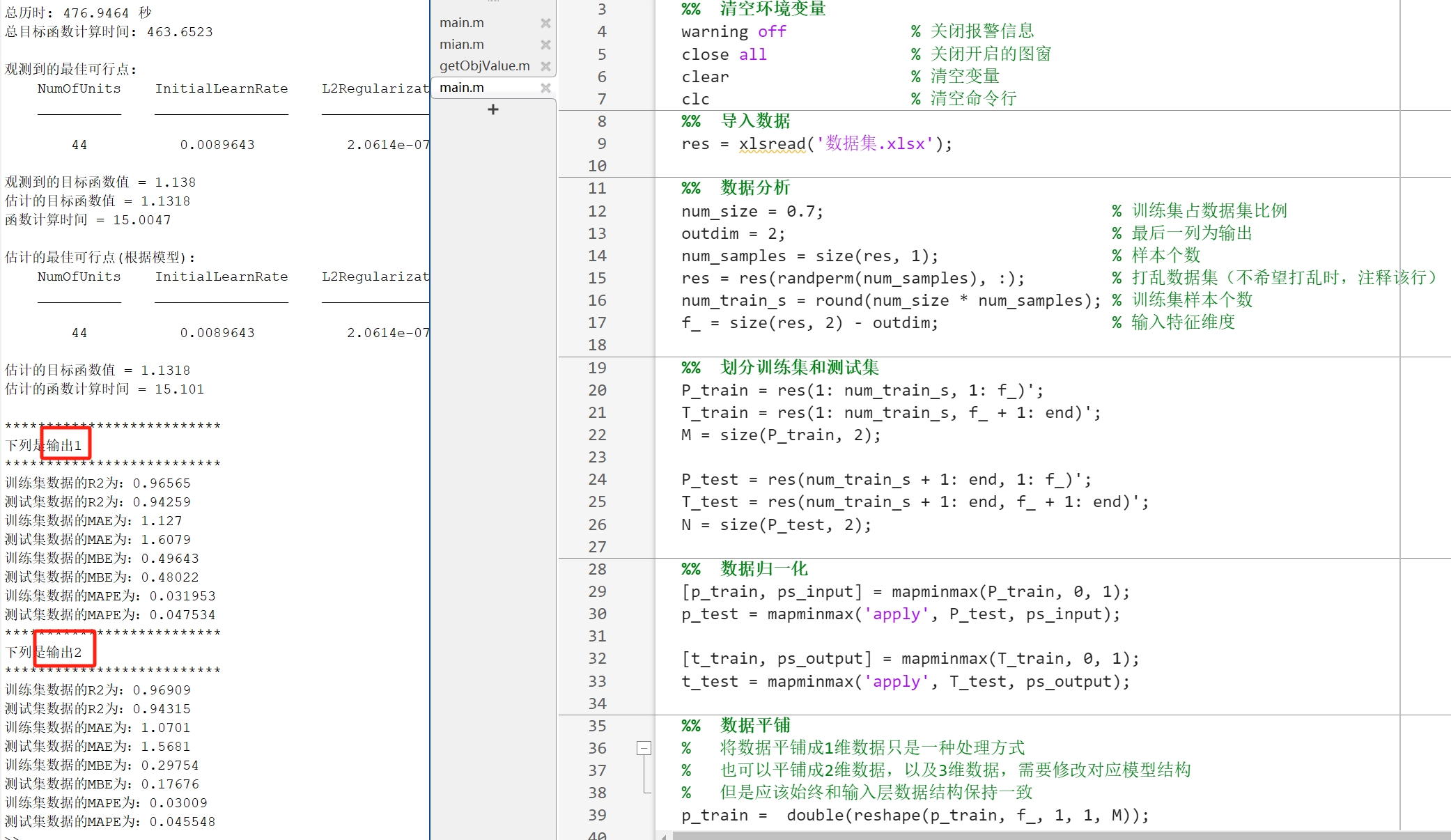1451x840 pixels.
Task: Click the drag grip above the file tabs
Action: 493,2
